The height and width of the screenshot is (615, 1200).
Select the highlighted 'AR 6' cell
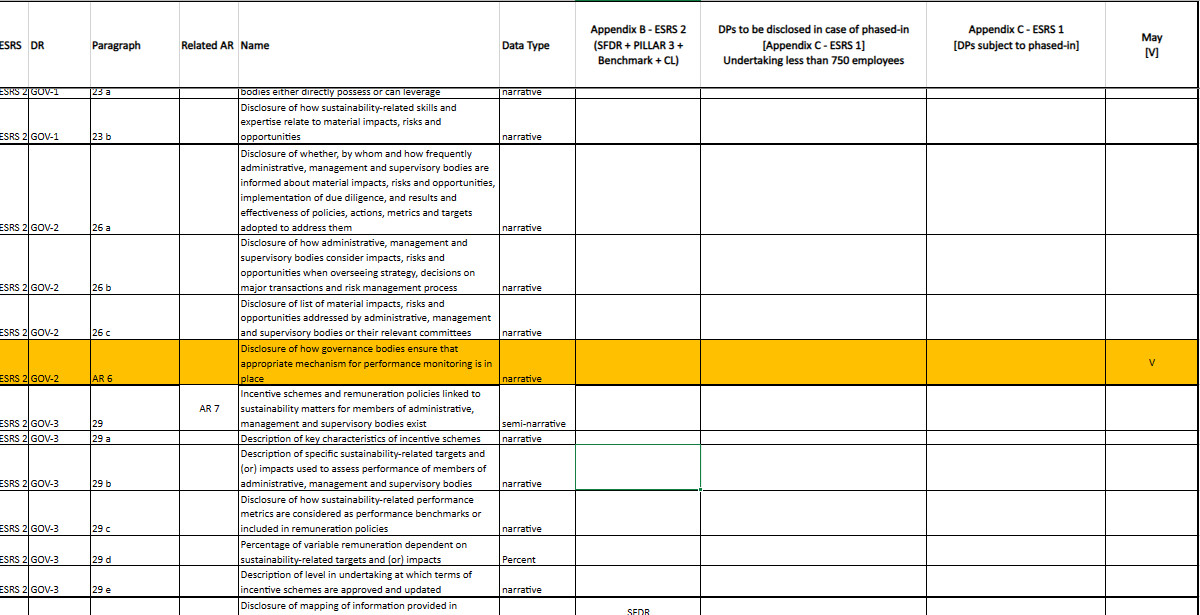[x=133, y=362]
